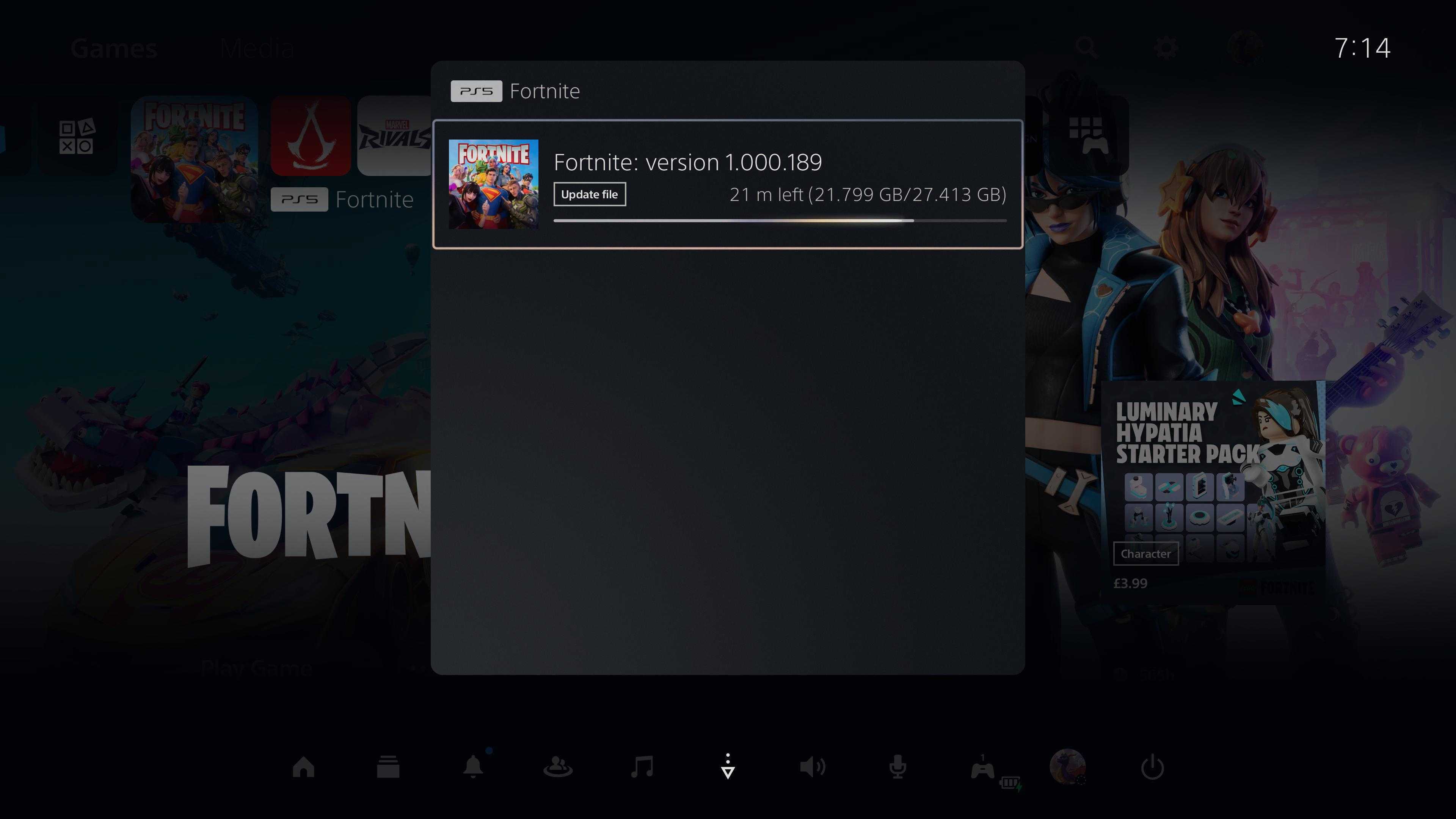
Task: Click the Fortnite title beside PS5 badge on home
Action: (374, 199)
